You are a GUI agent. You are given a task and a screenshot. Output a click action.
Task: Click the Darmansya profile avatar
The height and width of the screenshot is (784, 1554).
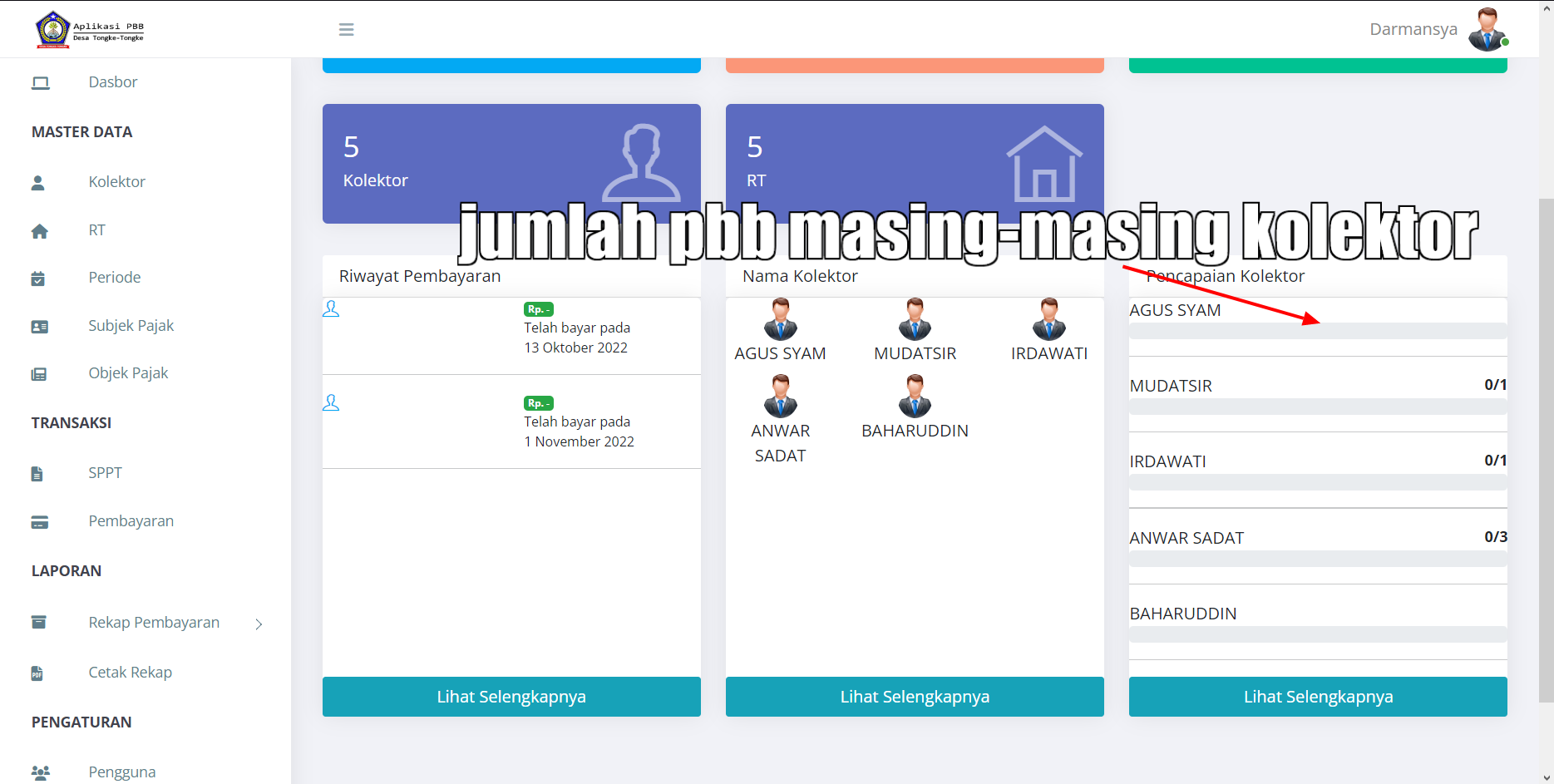[1488, 28]
